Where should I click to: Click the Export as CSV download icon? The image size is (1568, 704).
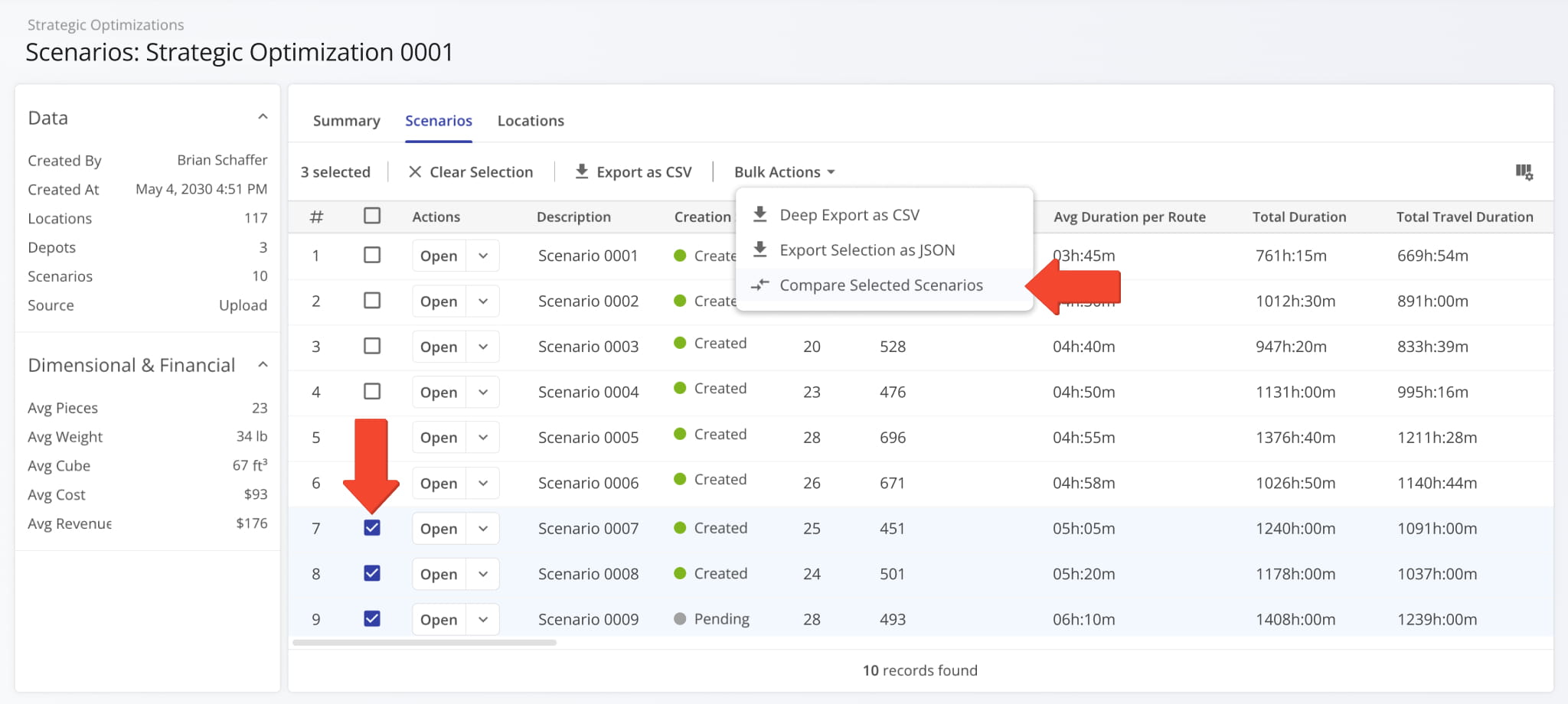(582, 171)
